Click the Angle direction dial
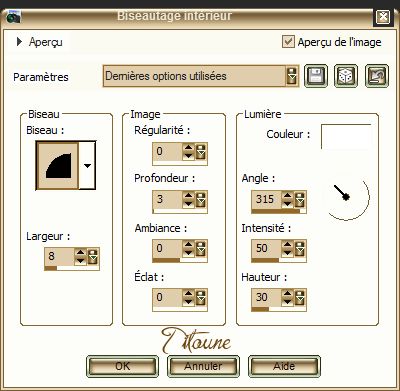400x391 pixels. (x=347, y=197)
